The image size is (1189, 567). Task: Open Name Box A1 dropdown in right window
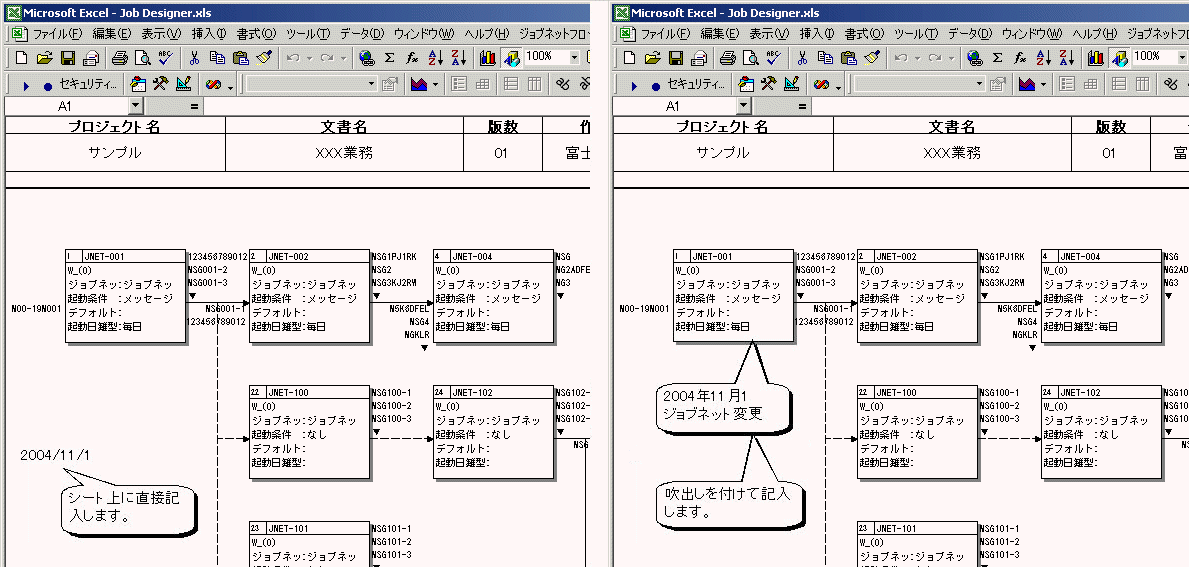pyautogui.click(x=744, y=107)
